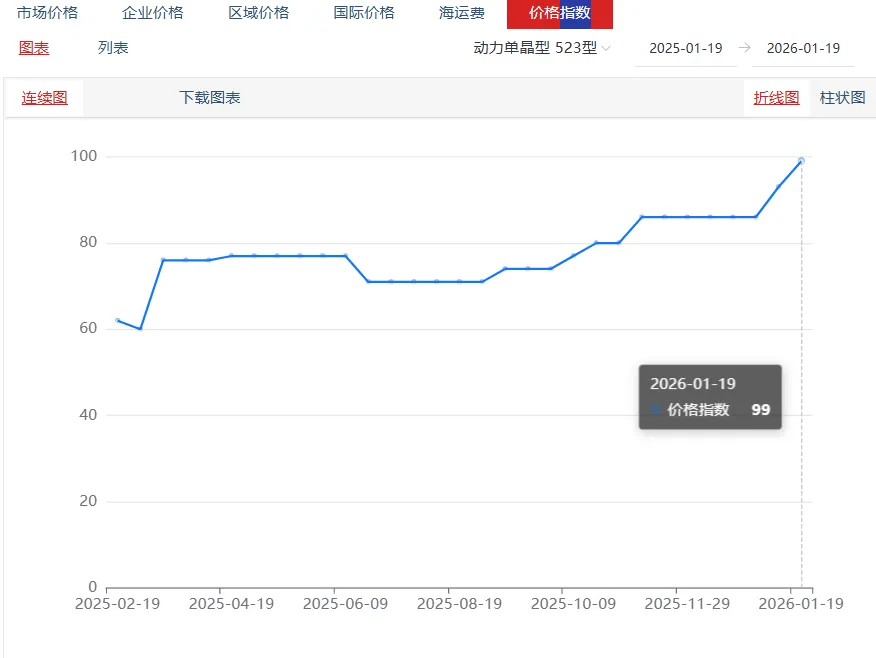Switch chart to 折线图
This screenshot has width=876, height=658.
[777, 98]
